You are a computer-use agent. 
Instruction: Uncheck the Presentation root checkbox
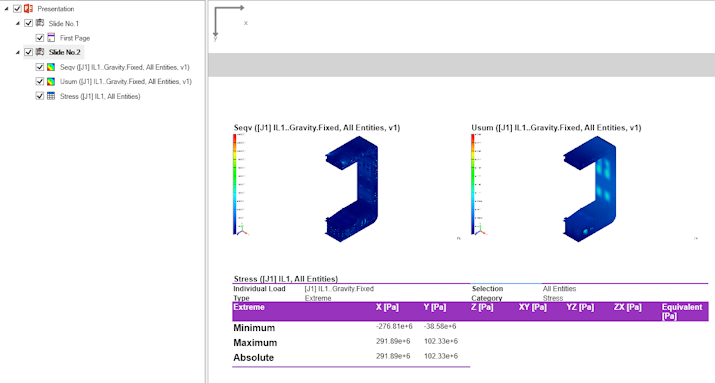tap(17, 9)
